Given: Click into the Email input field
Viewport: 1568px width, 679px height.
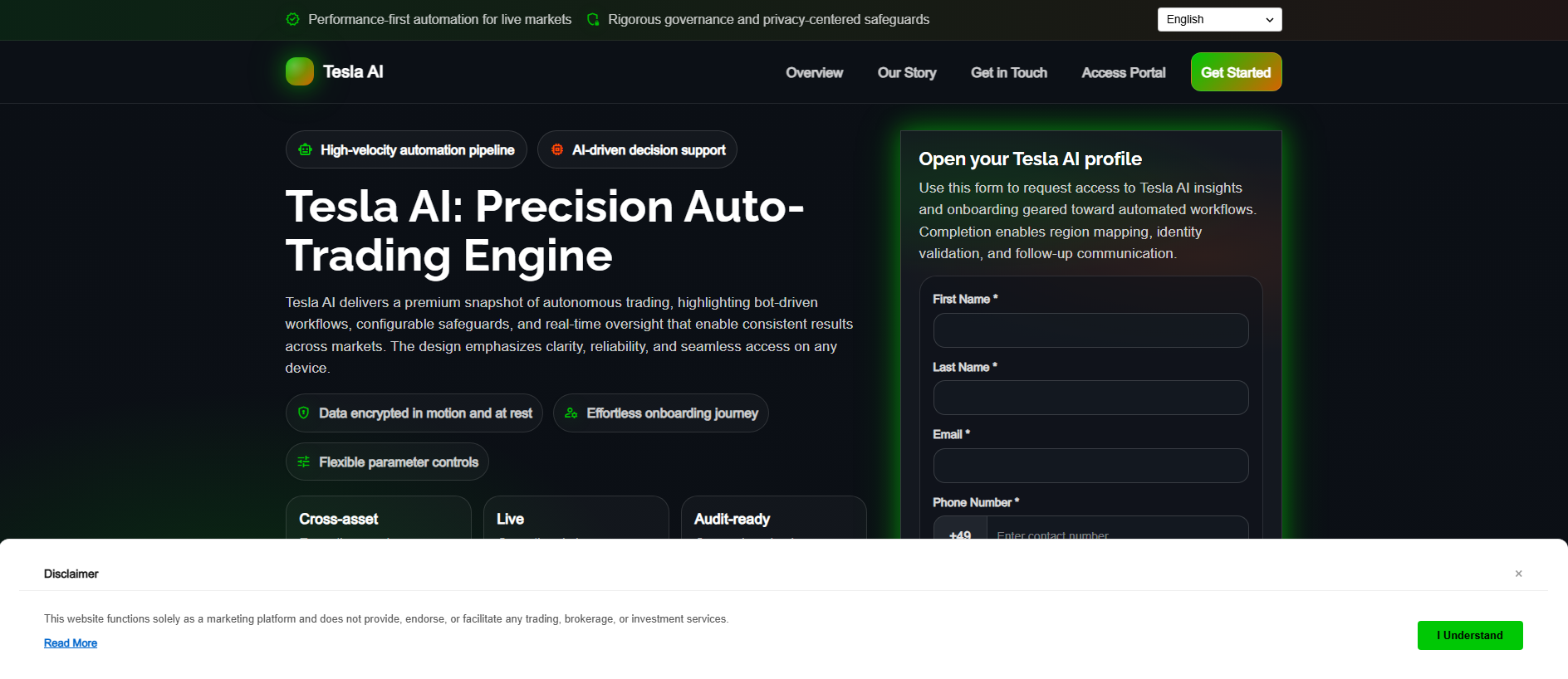Looking at the screenshot, I should coord(1091,466).
